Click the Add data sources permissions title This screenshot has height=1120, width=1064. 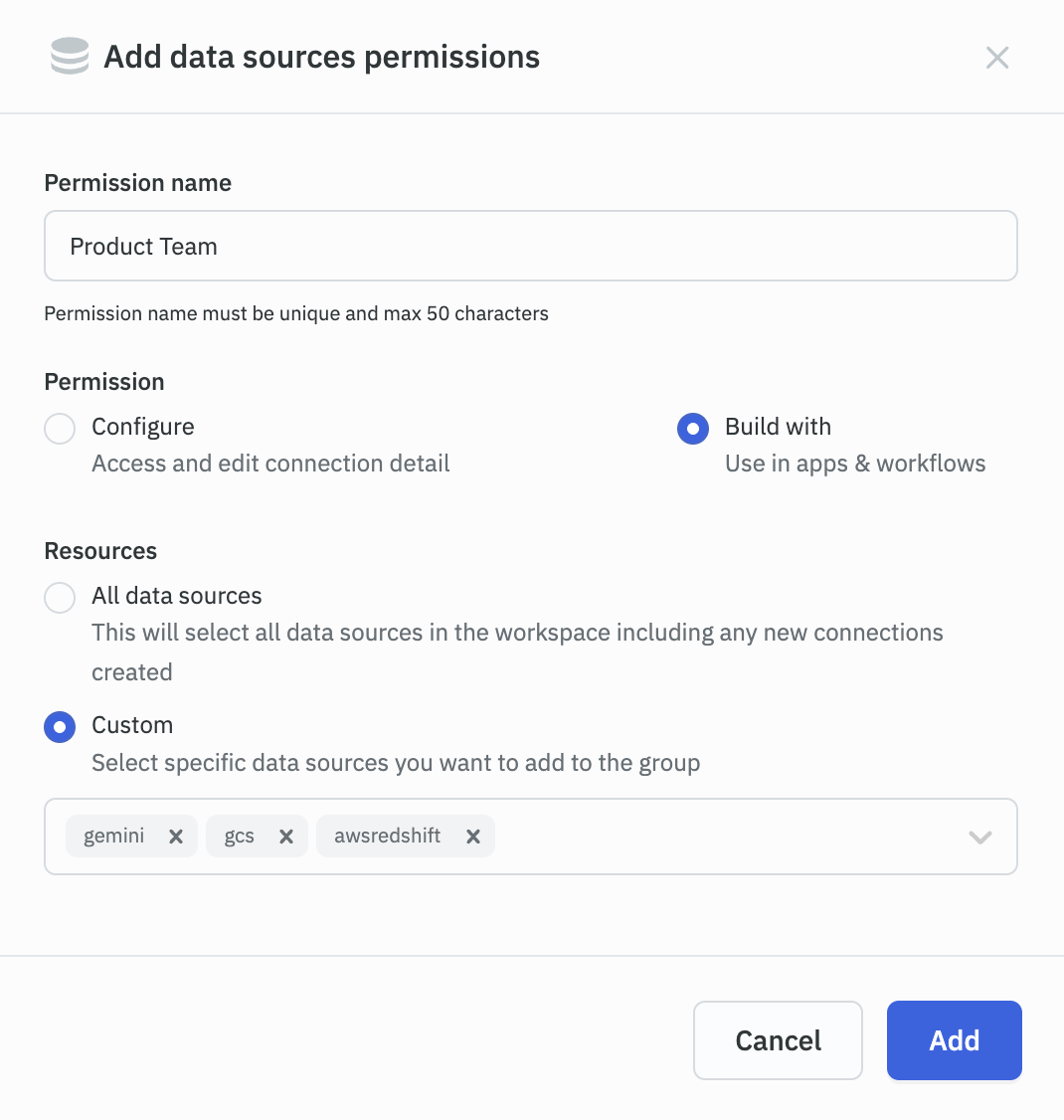tap(321, 57)
